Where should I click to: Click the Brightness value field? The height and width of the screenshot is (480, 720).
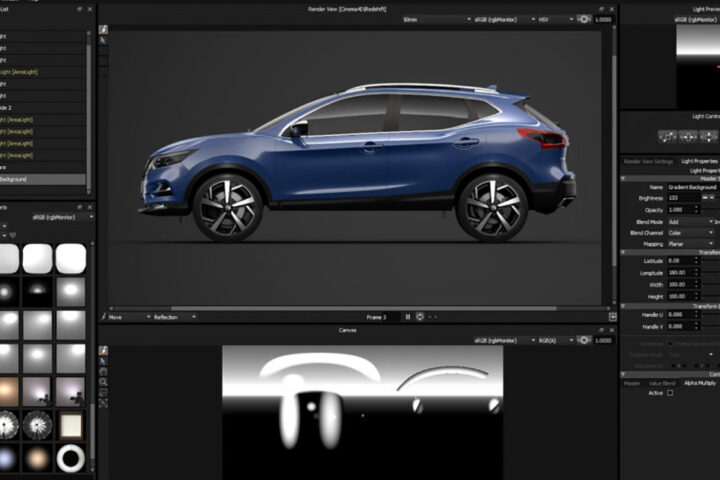(684, 198)
